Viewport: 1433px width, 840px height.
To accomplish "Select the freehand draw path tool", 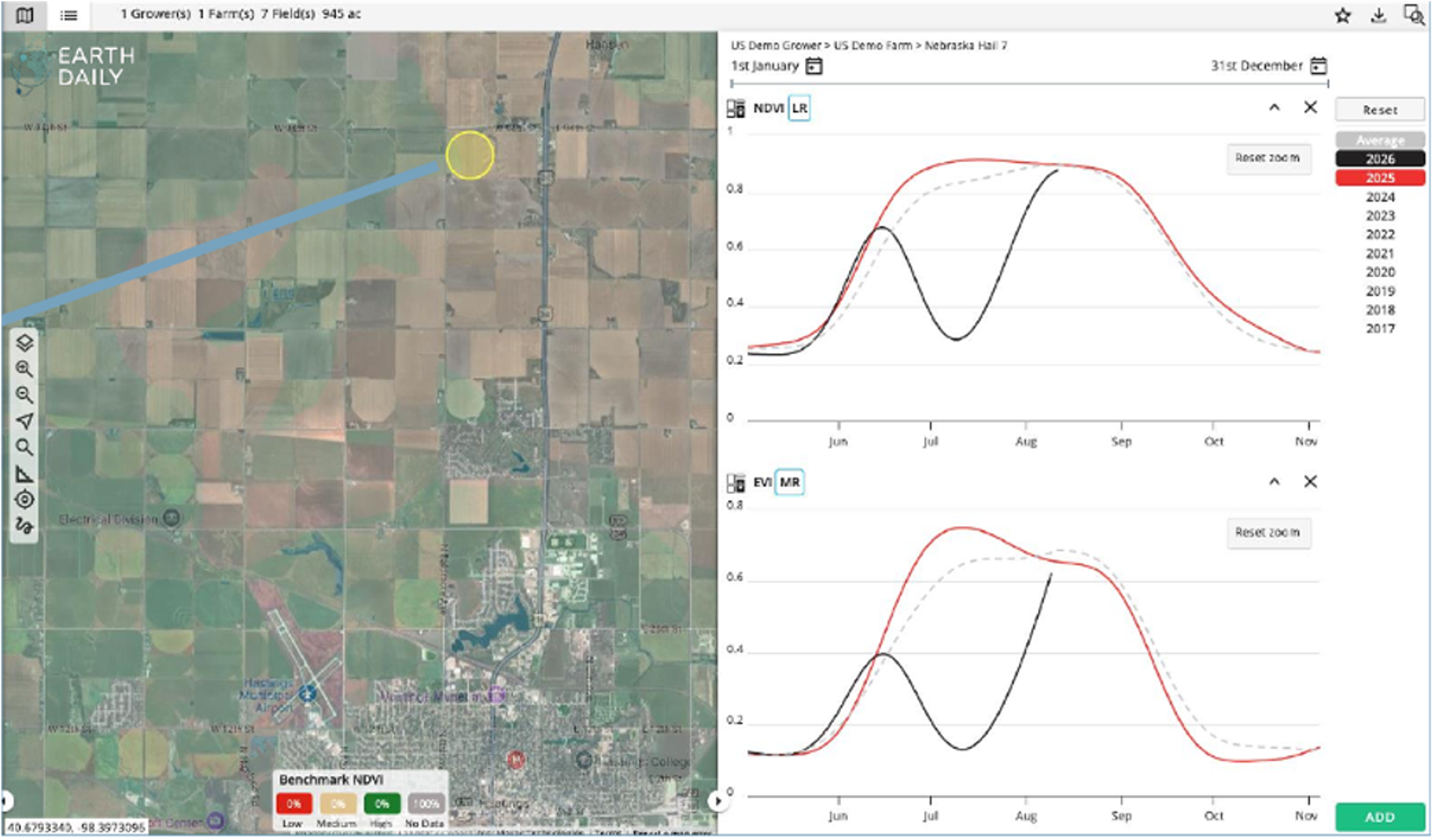I will (x=25, y=526).
